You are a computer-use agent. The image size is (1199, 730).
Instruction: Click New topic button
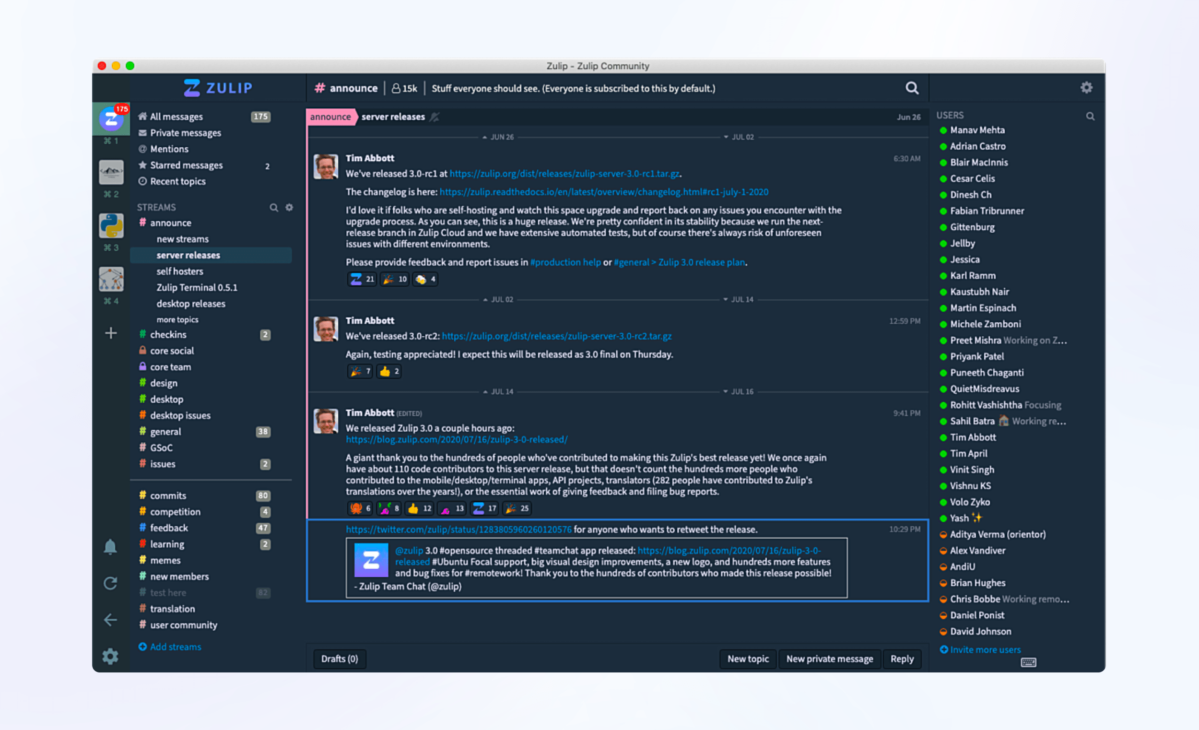[x=748, y=659]
